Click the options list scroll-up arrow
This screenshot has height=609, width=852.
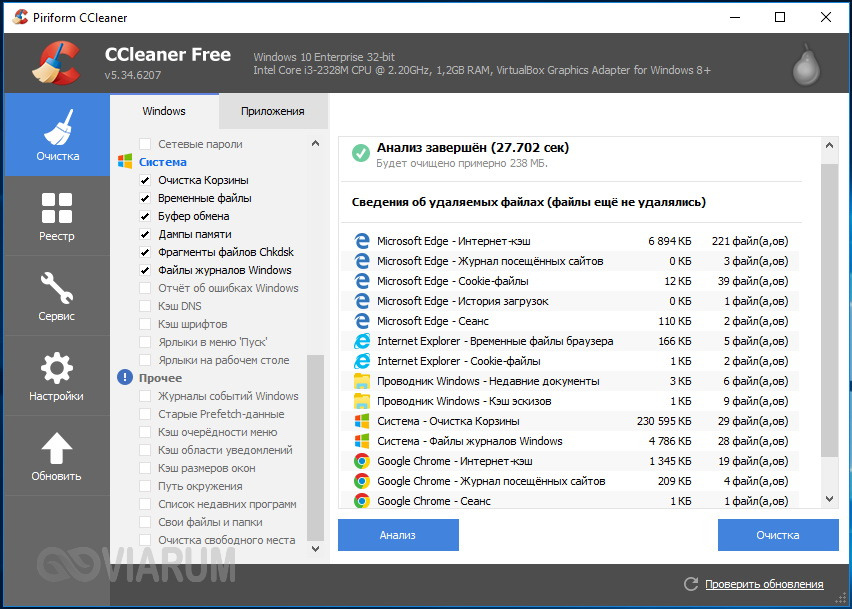pos(315,144)
